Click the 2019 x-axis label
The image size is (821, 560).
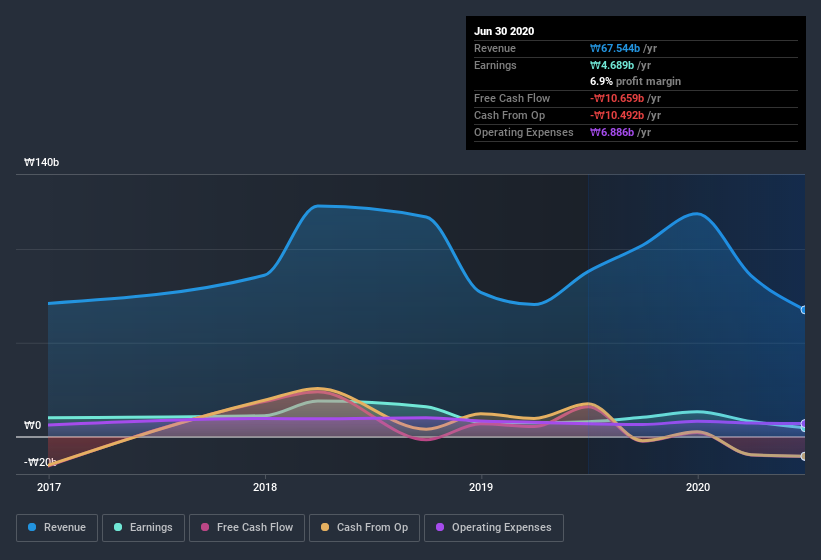[481, 487]
